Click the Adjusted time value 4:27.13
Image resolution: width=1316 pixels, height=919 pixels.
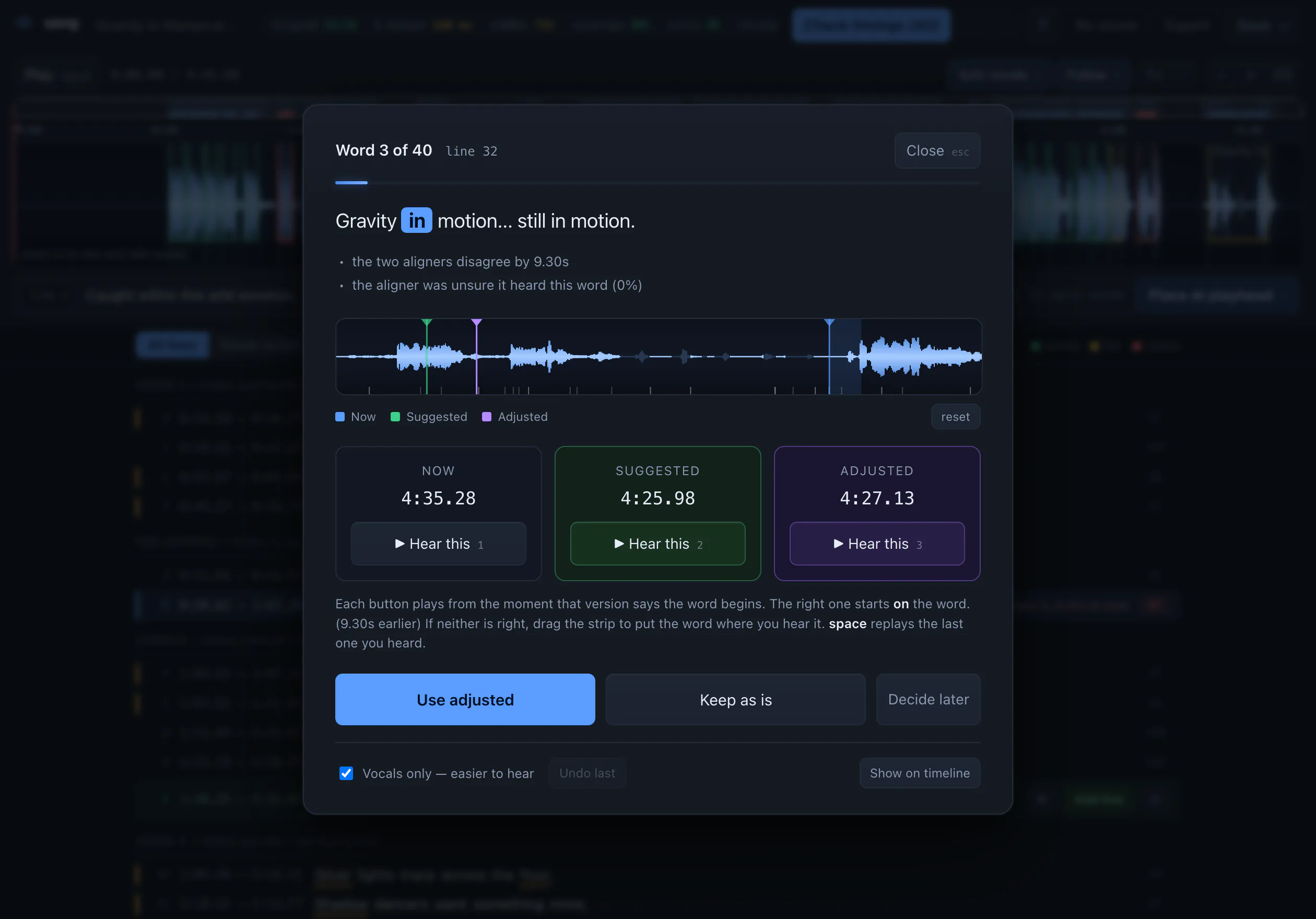coord(877,498)
